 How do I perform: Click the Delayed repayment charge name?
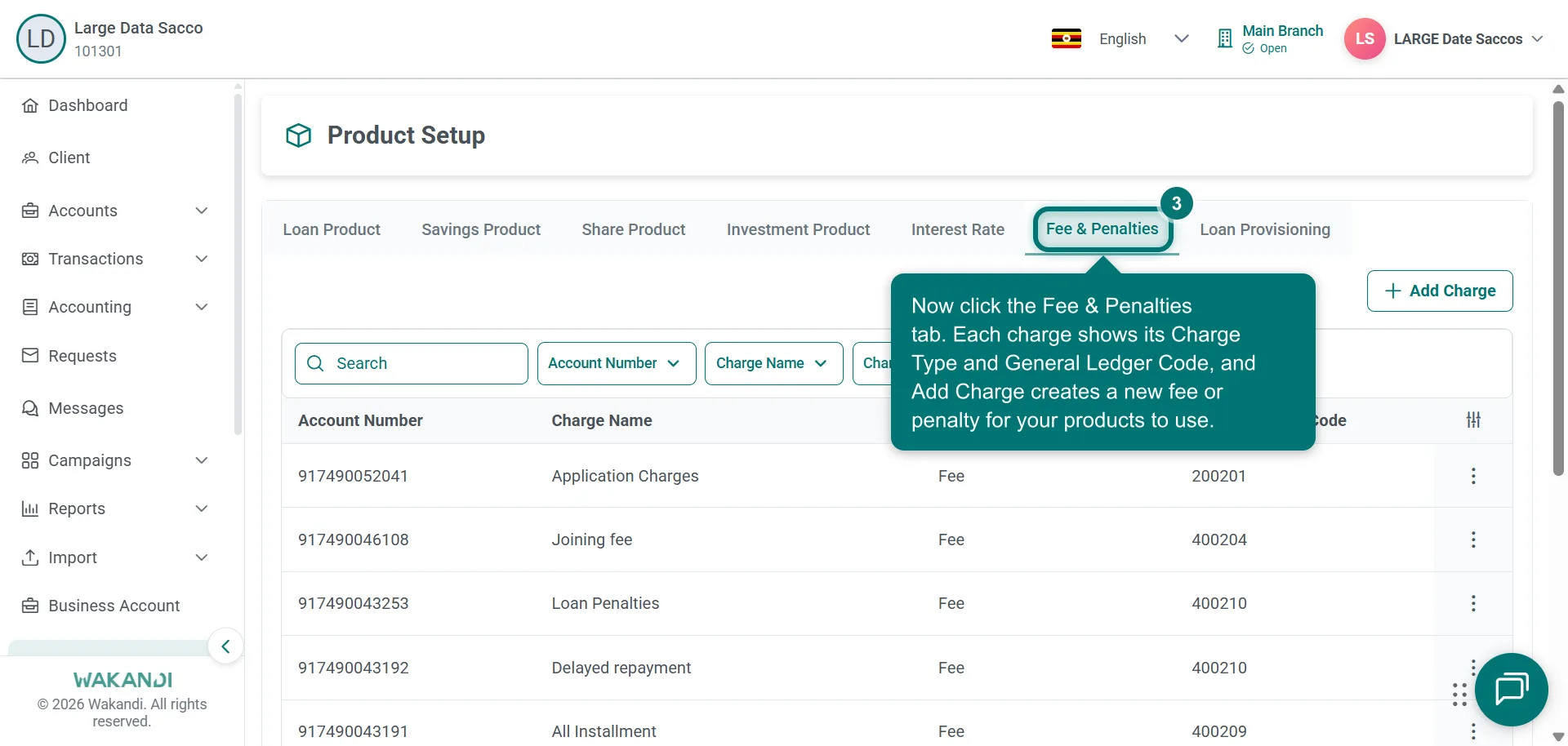pyautogui.click(x=621, y=668)
